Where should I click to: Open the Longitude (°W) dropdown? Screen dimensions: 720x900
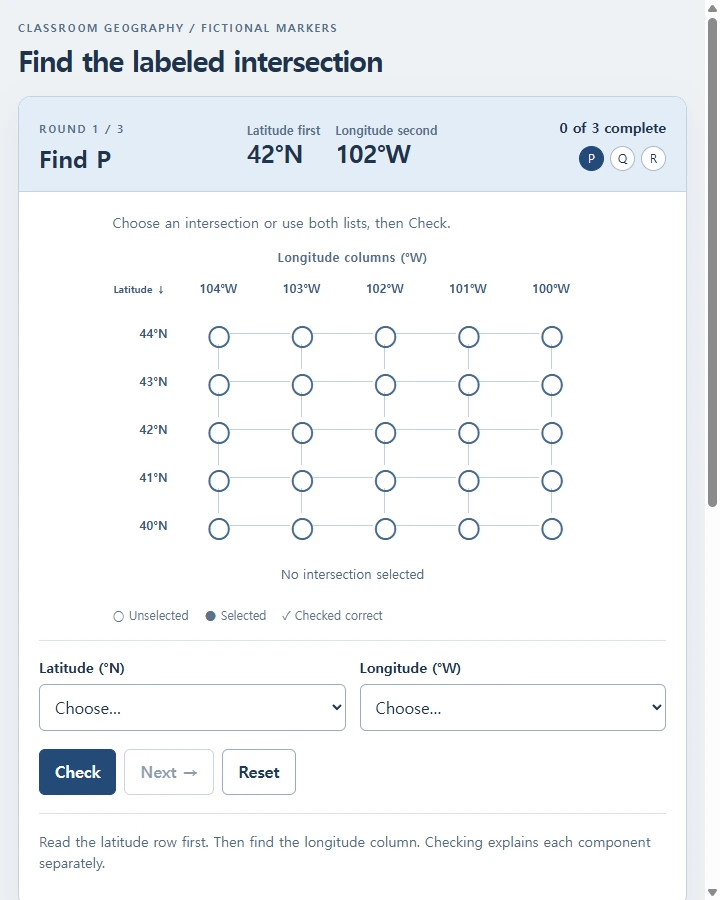513,707
